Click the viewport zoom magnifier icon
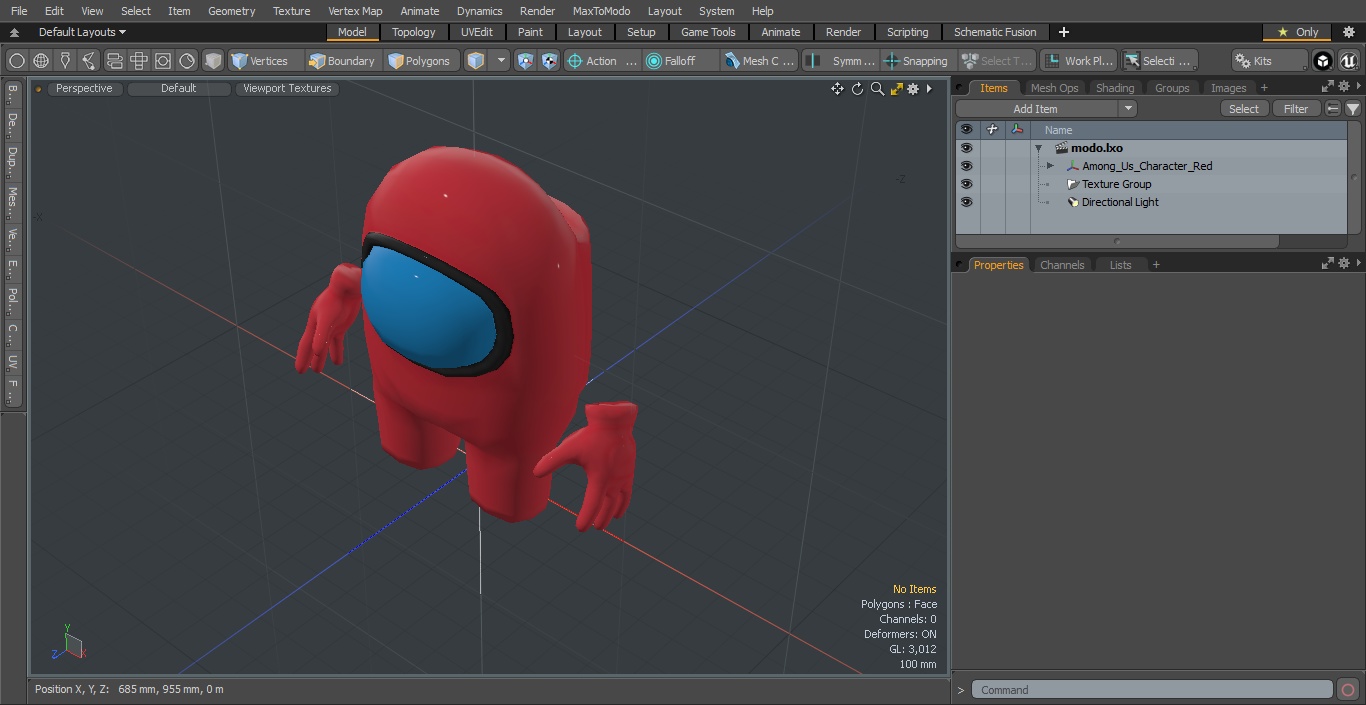This screenshot has height=705, width=1366. click(x=877, y=89)
